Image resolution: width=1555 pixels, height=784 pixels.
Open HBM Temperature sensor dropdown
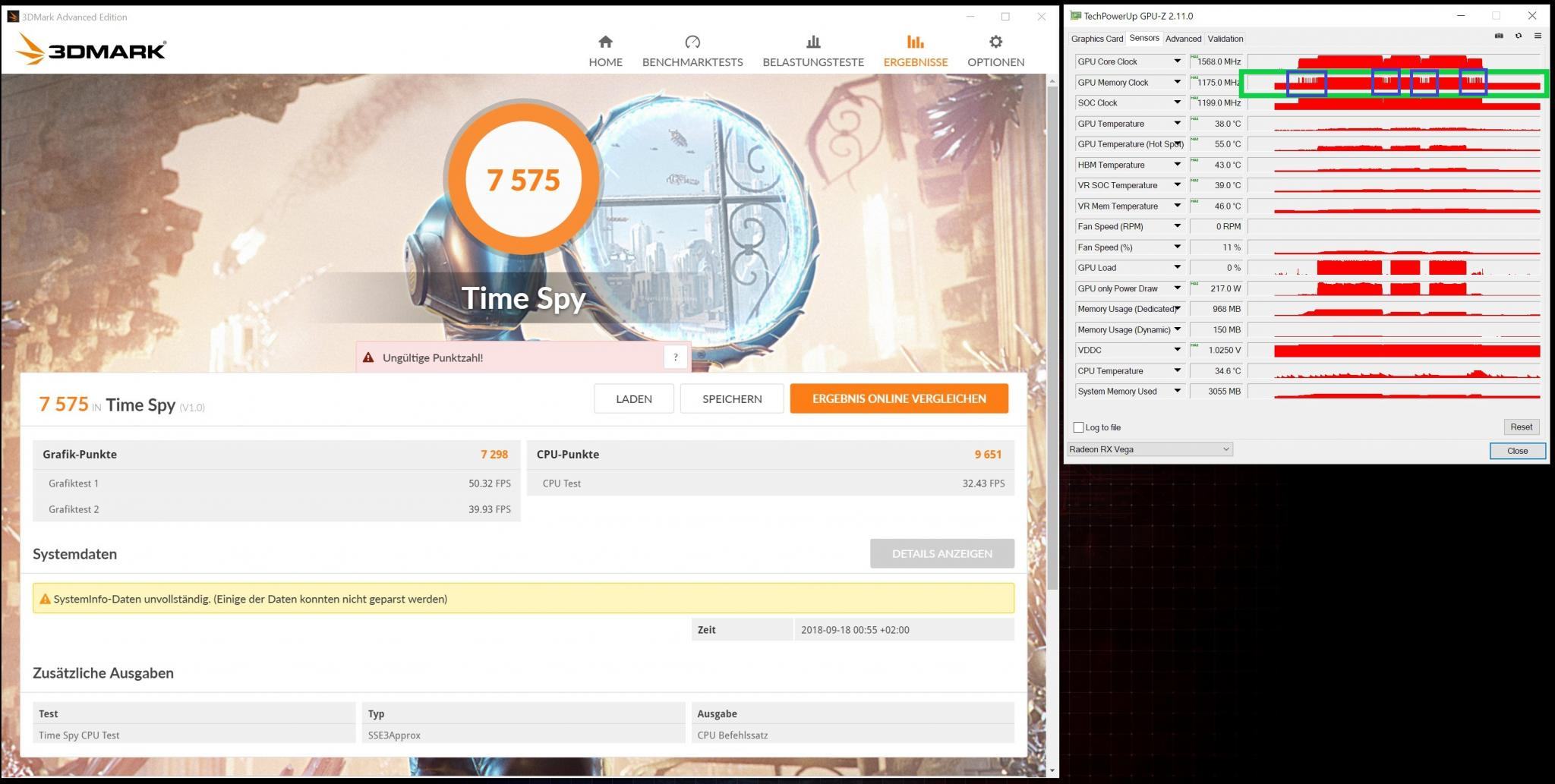point(1177,165)
